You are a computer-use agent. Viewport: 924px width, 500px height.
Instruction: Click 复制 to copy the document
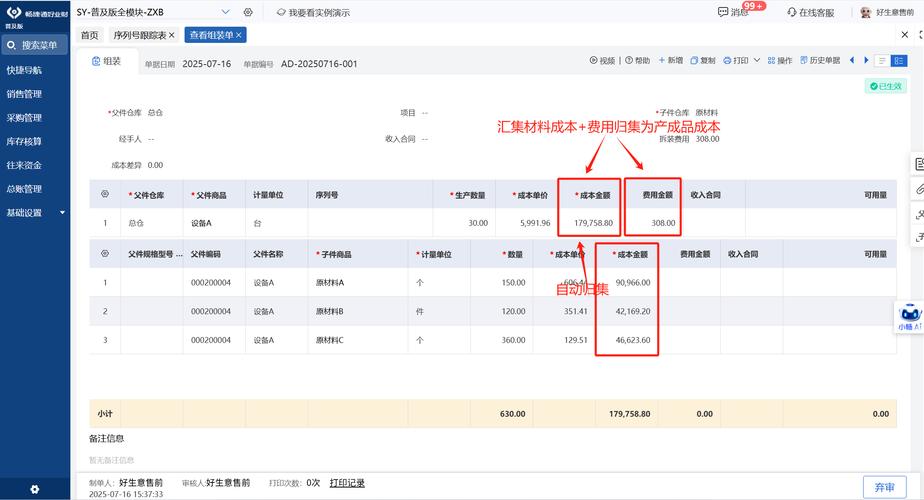(702, 60)
